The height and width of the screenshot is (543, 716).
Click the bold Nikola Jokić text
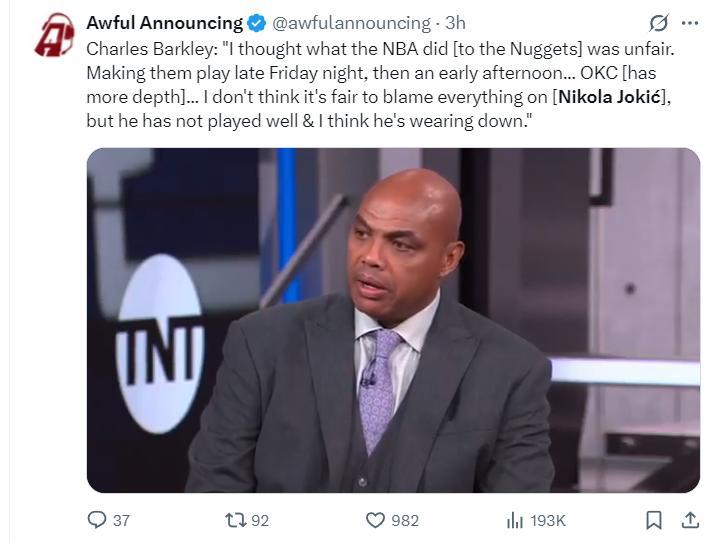tap(610, 98)
